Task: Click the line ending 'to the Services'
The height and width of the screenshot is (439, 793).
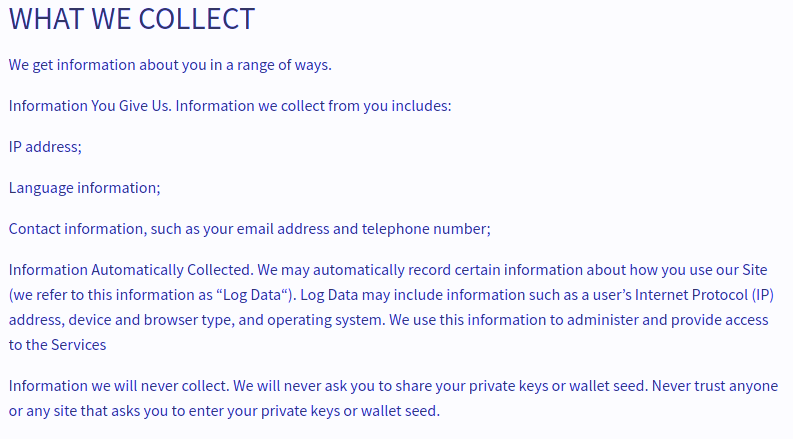Action: coord(57,345)
